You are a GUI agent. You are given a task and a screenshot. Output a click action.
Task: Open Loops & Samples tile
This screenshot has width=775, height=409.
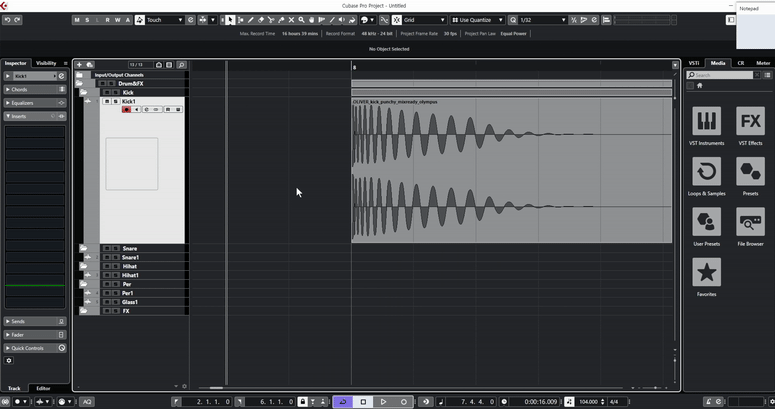[x=706, y=171]
